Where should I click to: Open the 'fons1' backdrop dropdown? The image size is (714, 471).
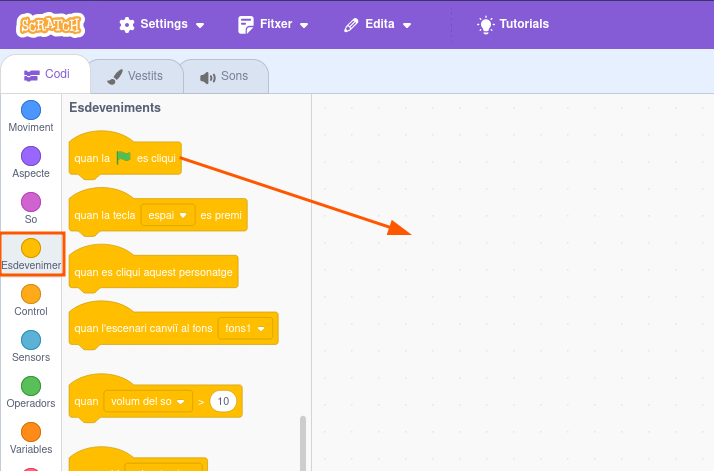(x=245, y=328)
